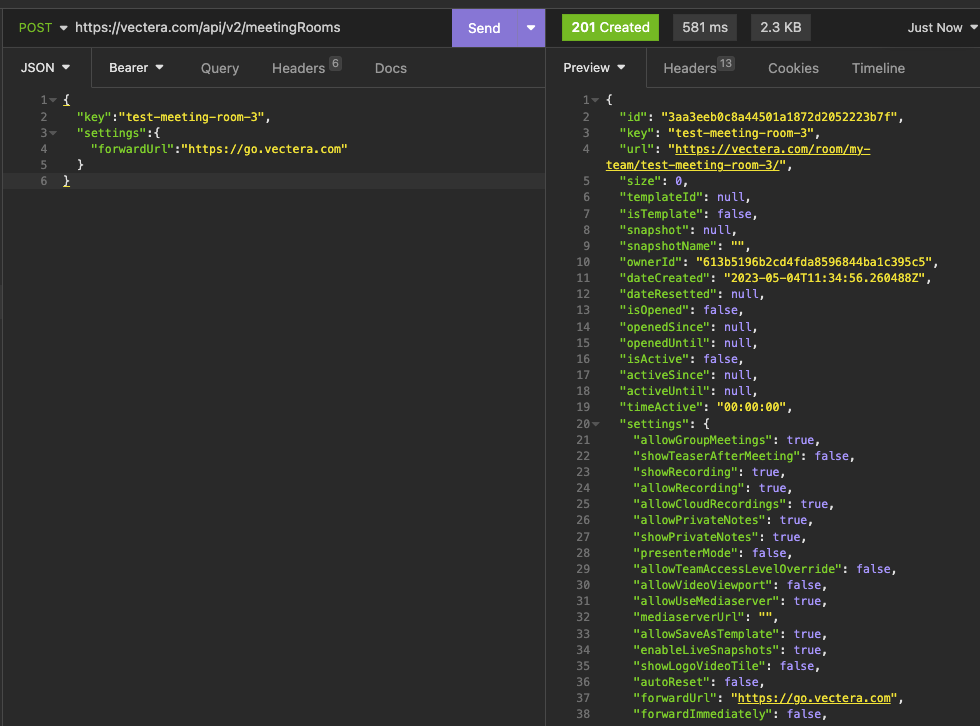Screen dimensions: 980x726
Task: Open the Just Now response history dropdown
Action: tap(942, 27)
